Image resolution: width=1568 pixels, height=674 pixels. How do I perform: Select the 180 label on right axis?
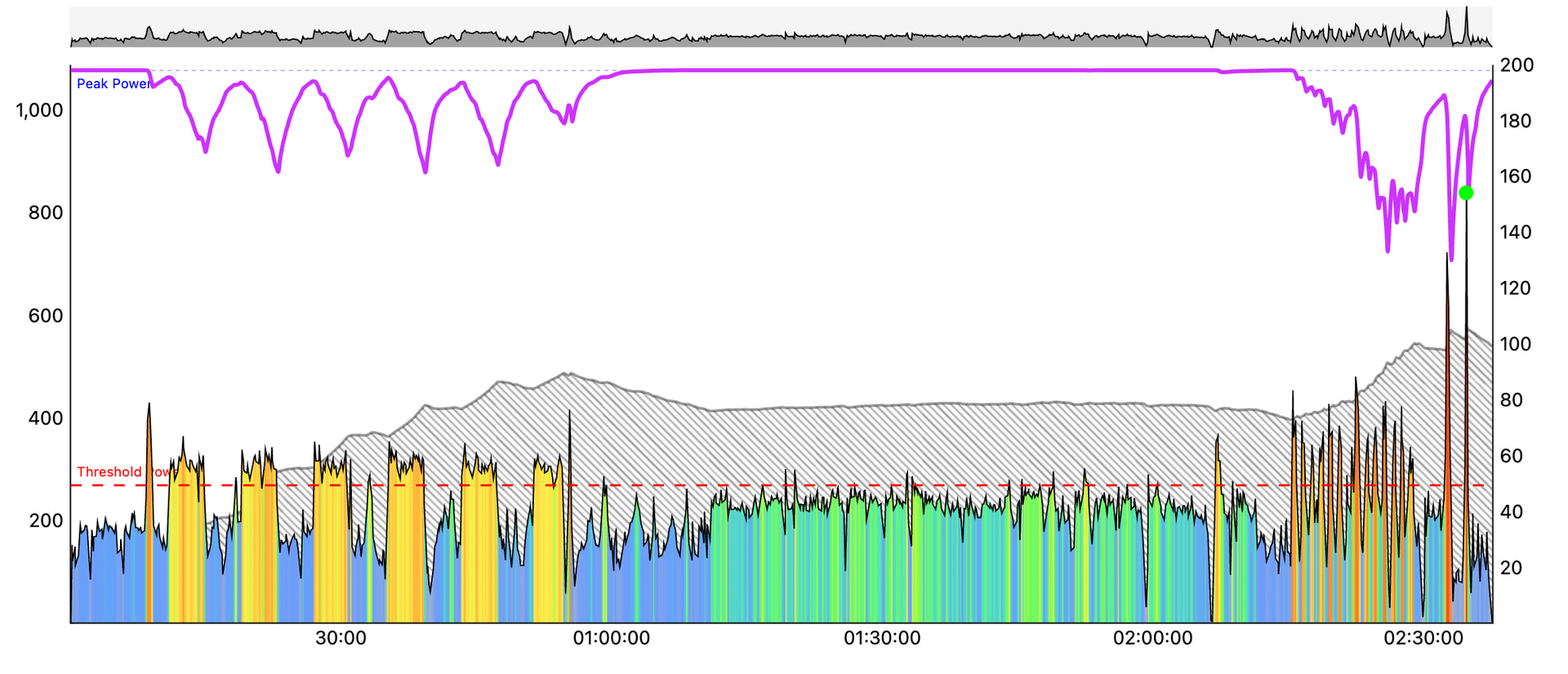click(x=1515, y=121)
